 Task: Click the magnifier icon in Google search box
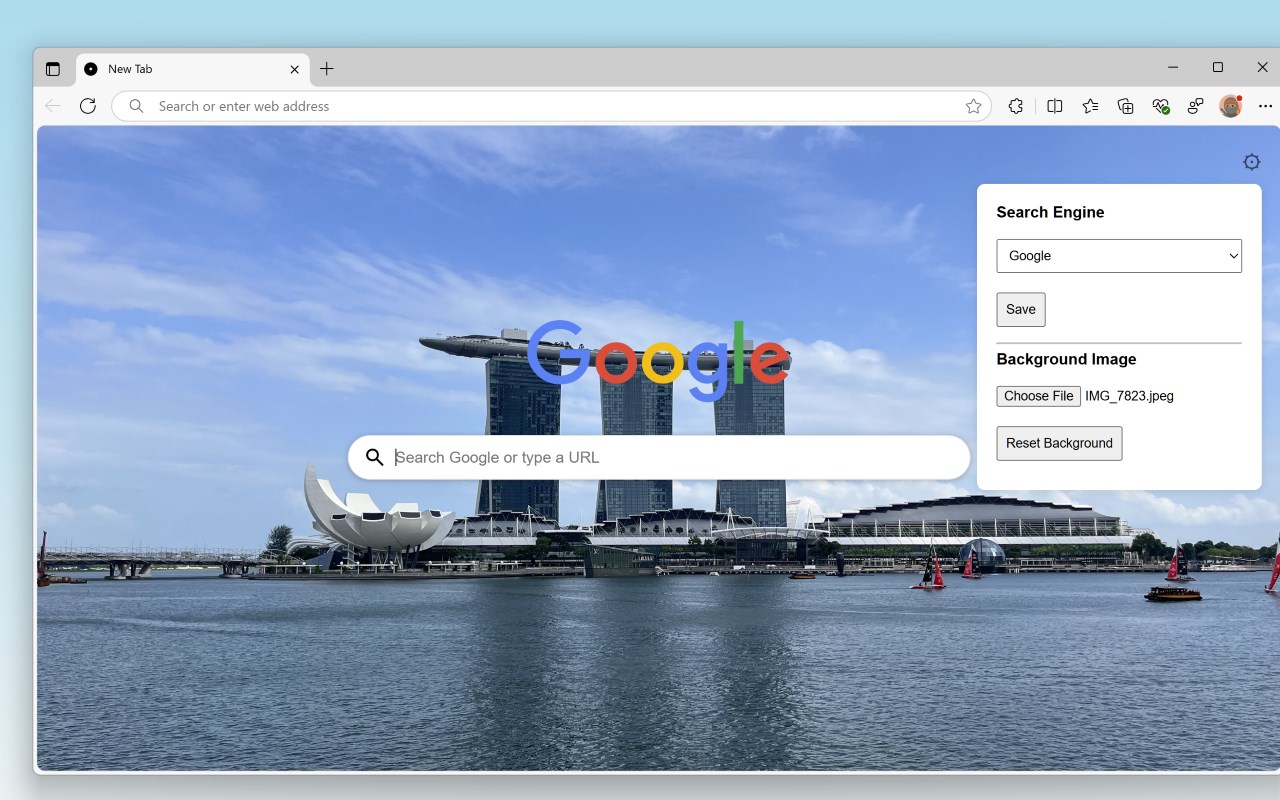[374, 457]
